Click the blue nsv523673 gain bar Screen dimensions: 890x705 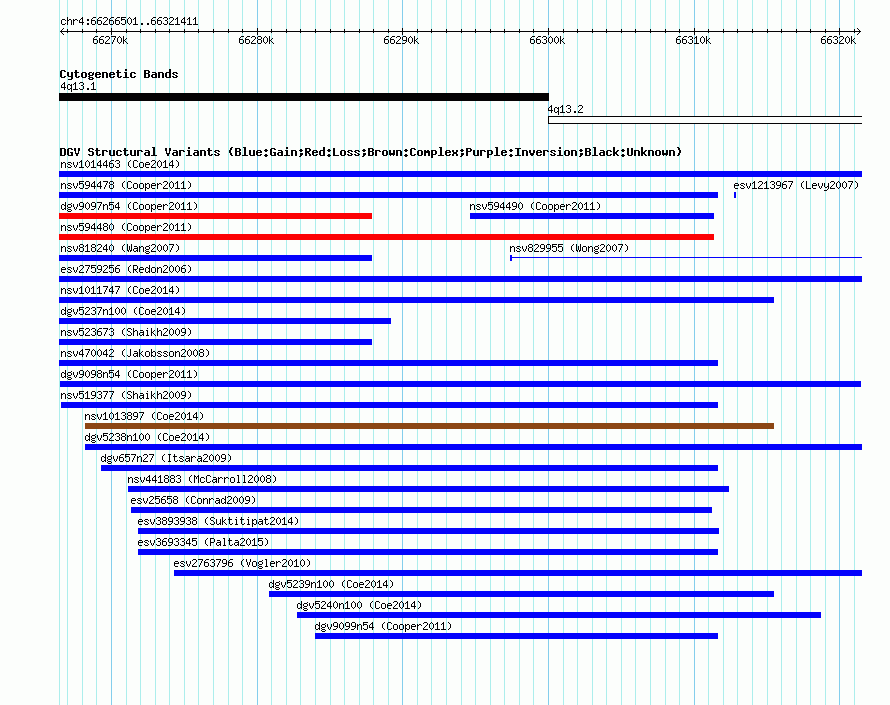tap(216, 342)
